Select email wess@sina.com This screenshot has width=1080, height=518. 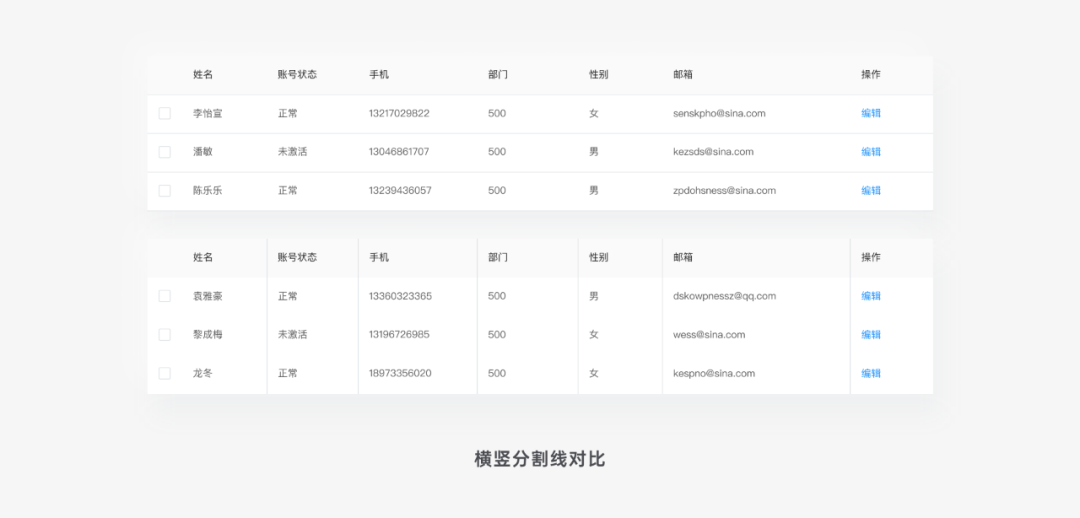pos(709,334)
